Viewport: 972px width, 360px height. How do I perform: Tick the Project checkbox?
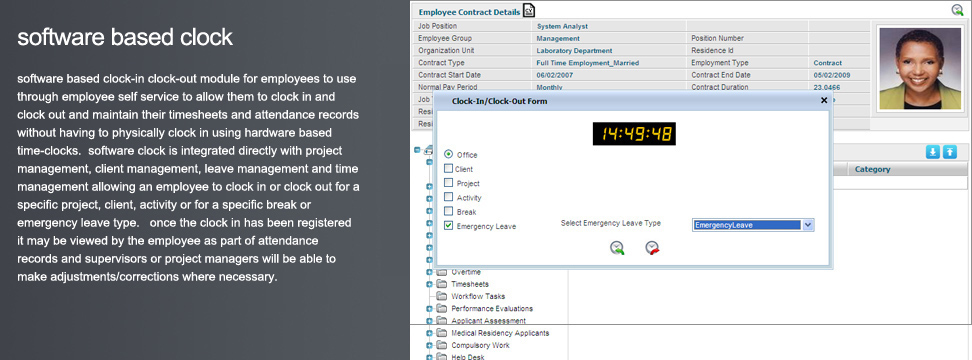coord(449,183)
